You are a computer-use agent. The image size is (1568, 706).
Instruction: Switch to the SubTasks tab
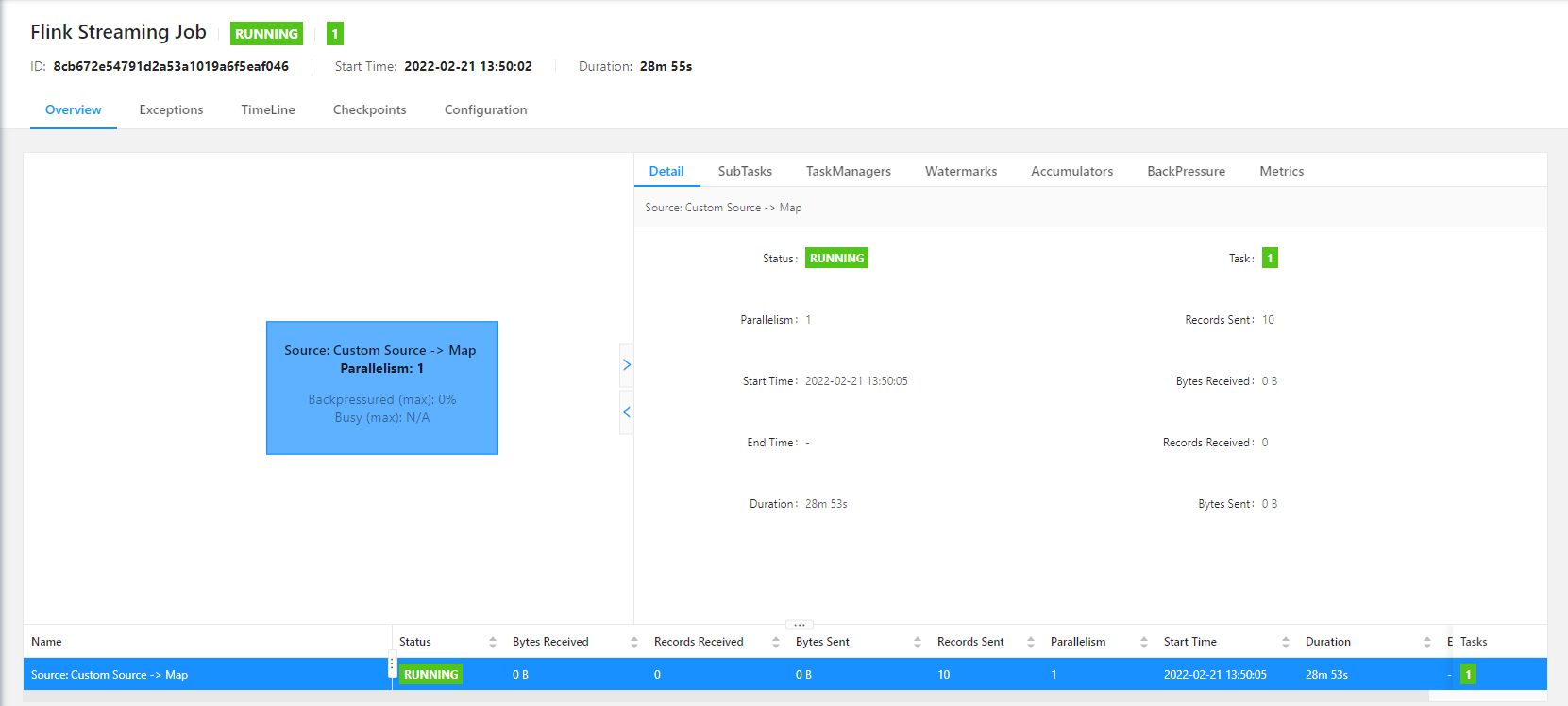745,171
